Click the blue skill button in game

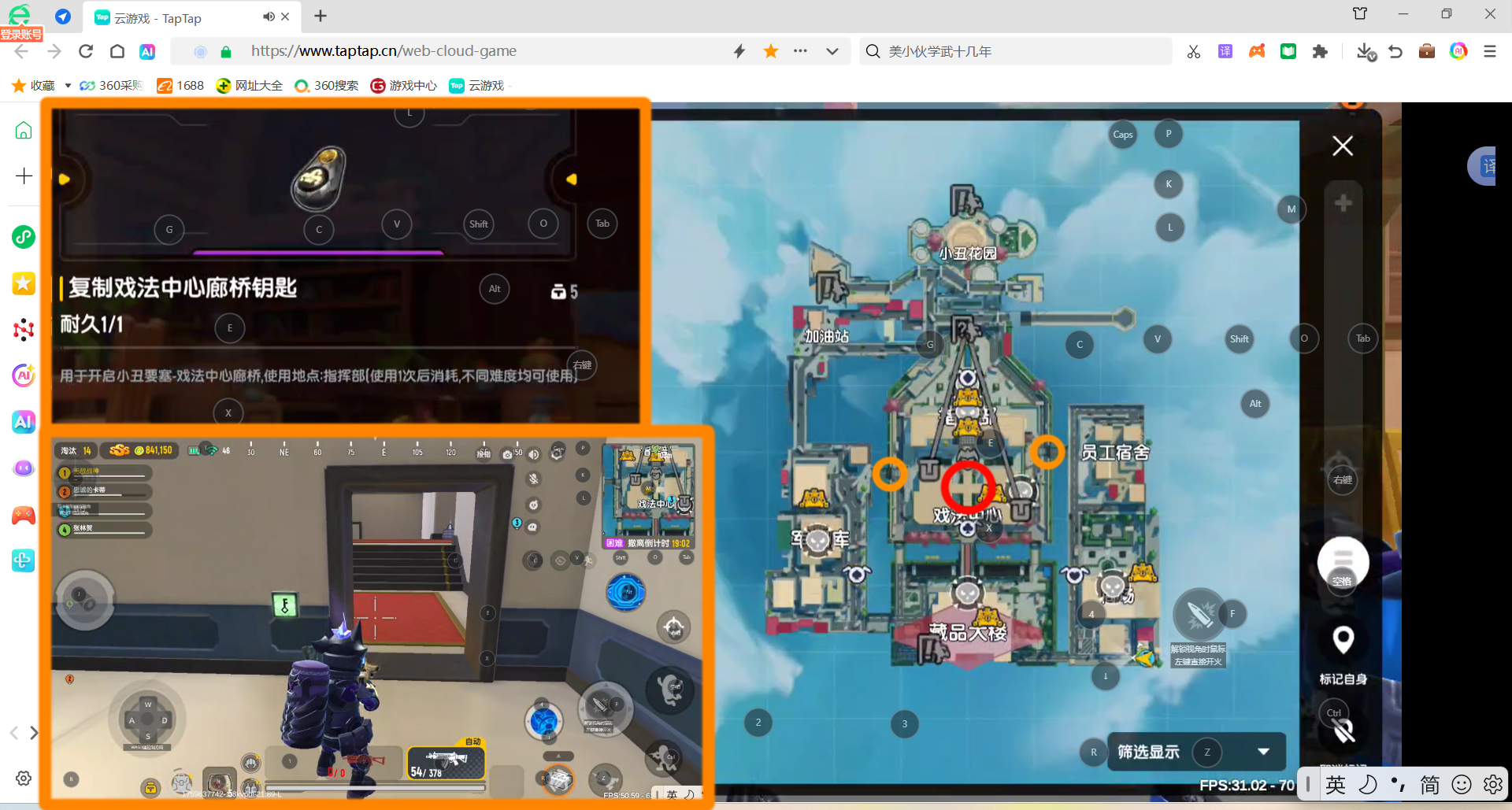coord(626,592)
